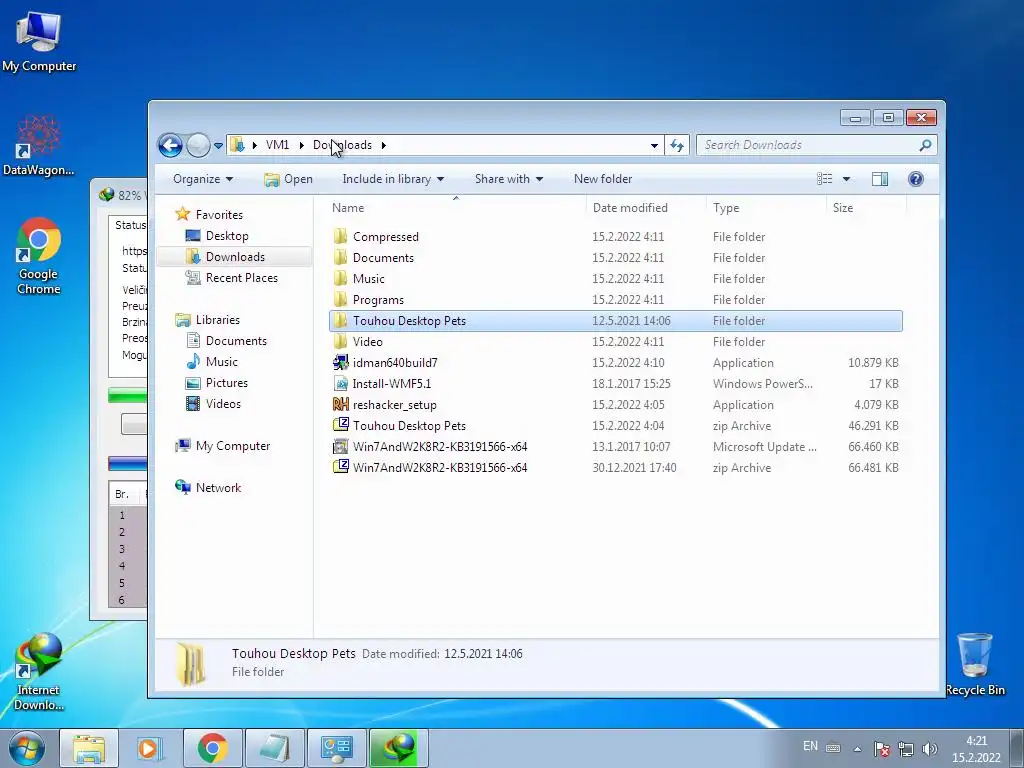Select My Computer in navigation pane

pyautogui.click(x=223, y=445)
